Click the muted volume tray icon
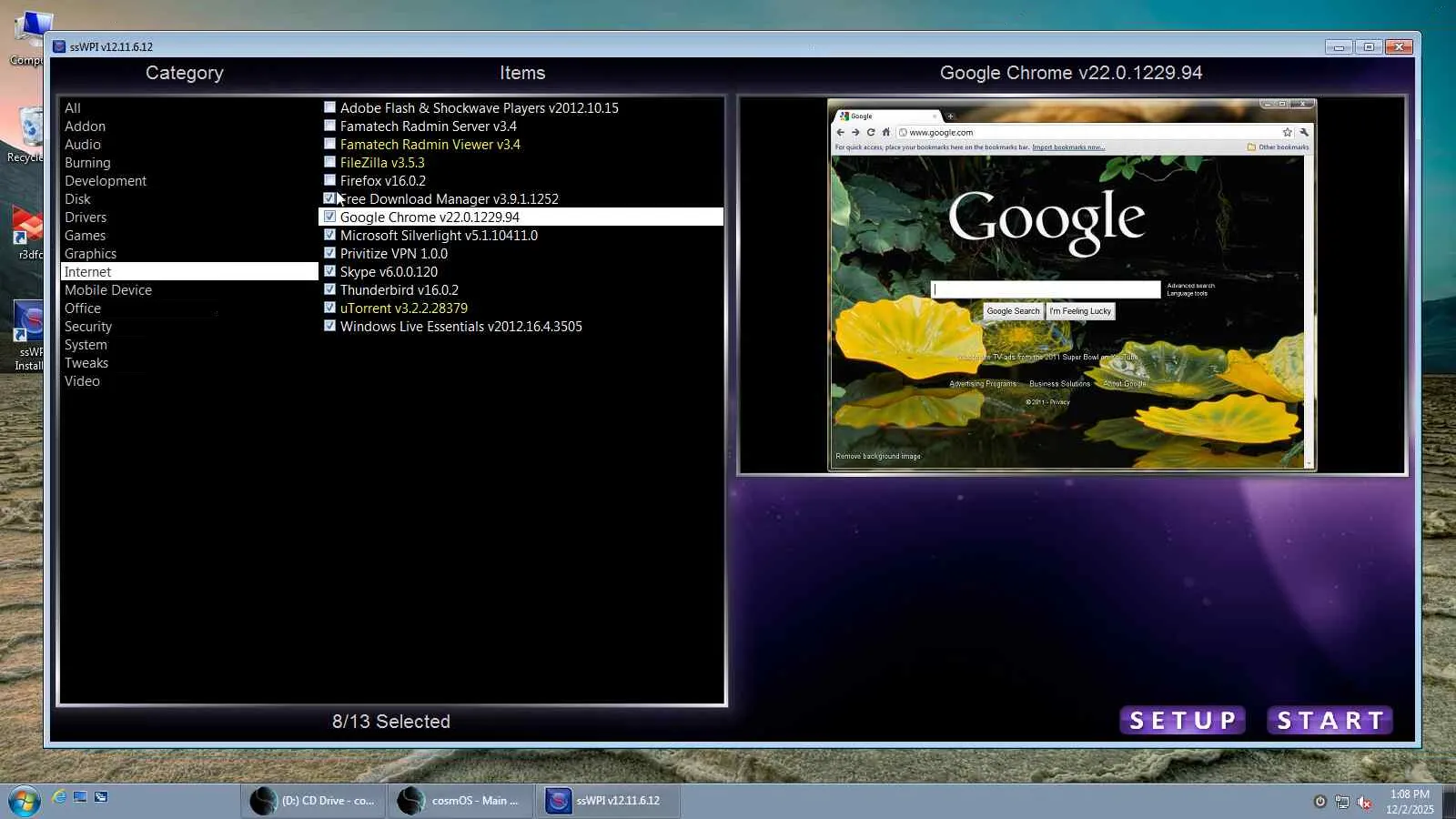1456x819 pixels. (1364, 802)
